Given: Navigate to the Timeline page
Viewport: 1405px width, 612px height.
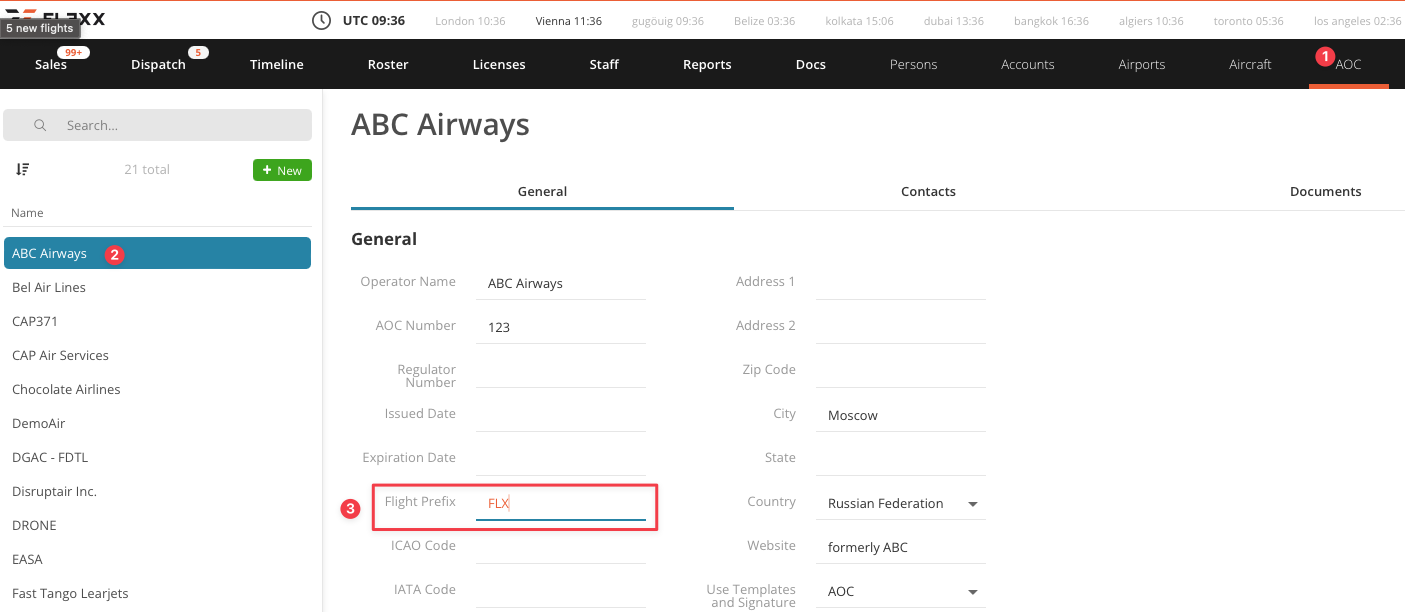Looking at the screenshot, I should tap(277, 64).
